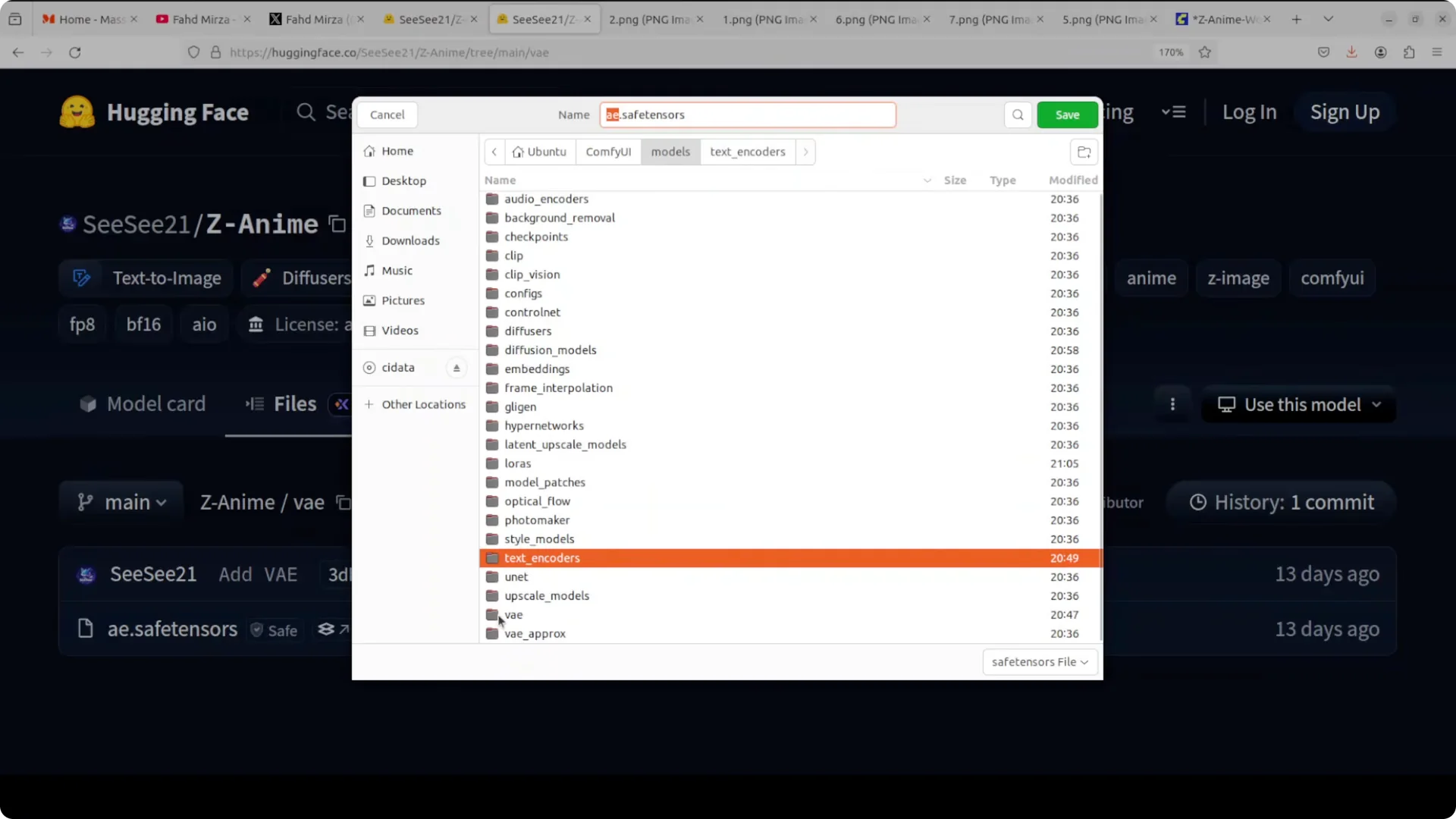Switch to the 2.png browser tab
This screenshot has height=819, width=1456.
click(657, 19)
